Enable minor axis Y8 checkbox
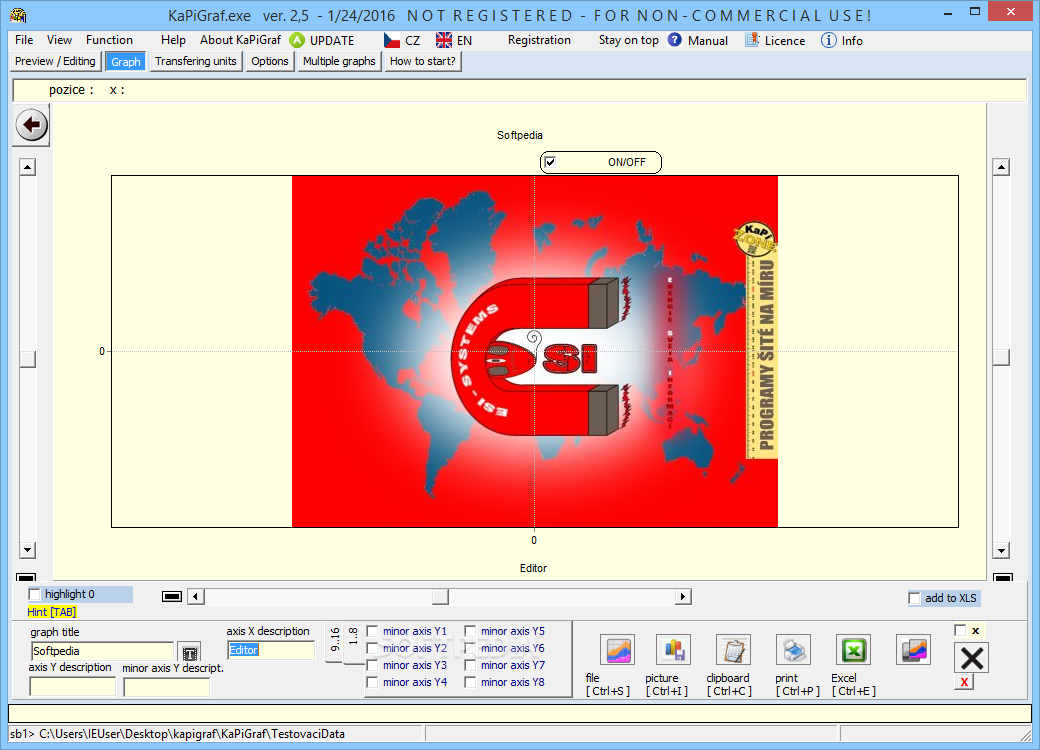The height and width of the screenshot is (750, 1040). [470, 682]
